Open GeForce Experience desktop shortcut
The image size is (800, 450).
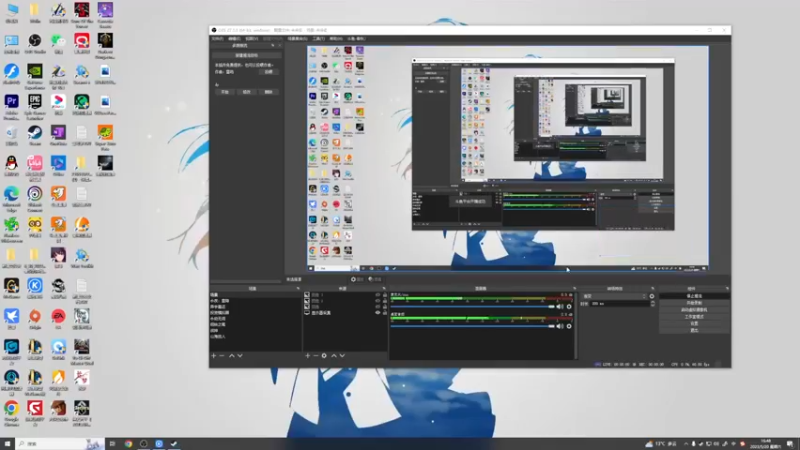click(x=35, y=74)
